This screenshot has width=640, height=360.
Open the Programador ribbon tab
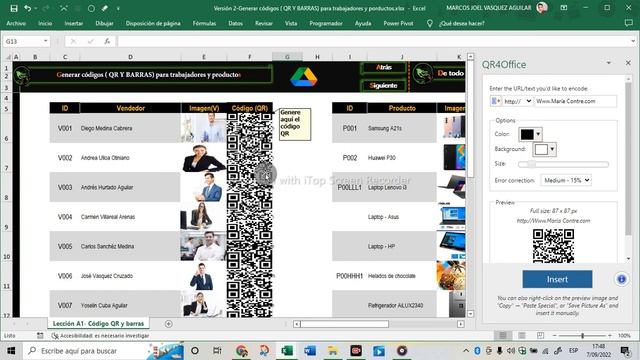pyautogui.click(x=326, y=24)
